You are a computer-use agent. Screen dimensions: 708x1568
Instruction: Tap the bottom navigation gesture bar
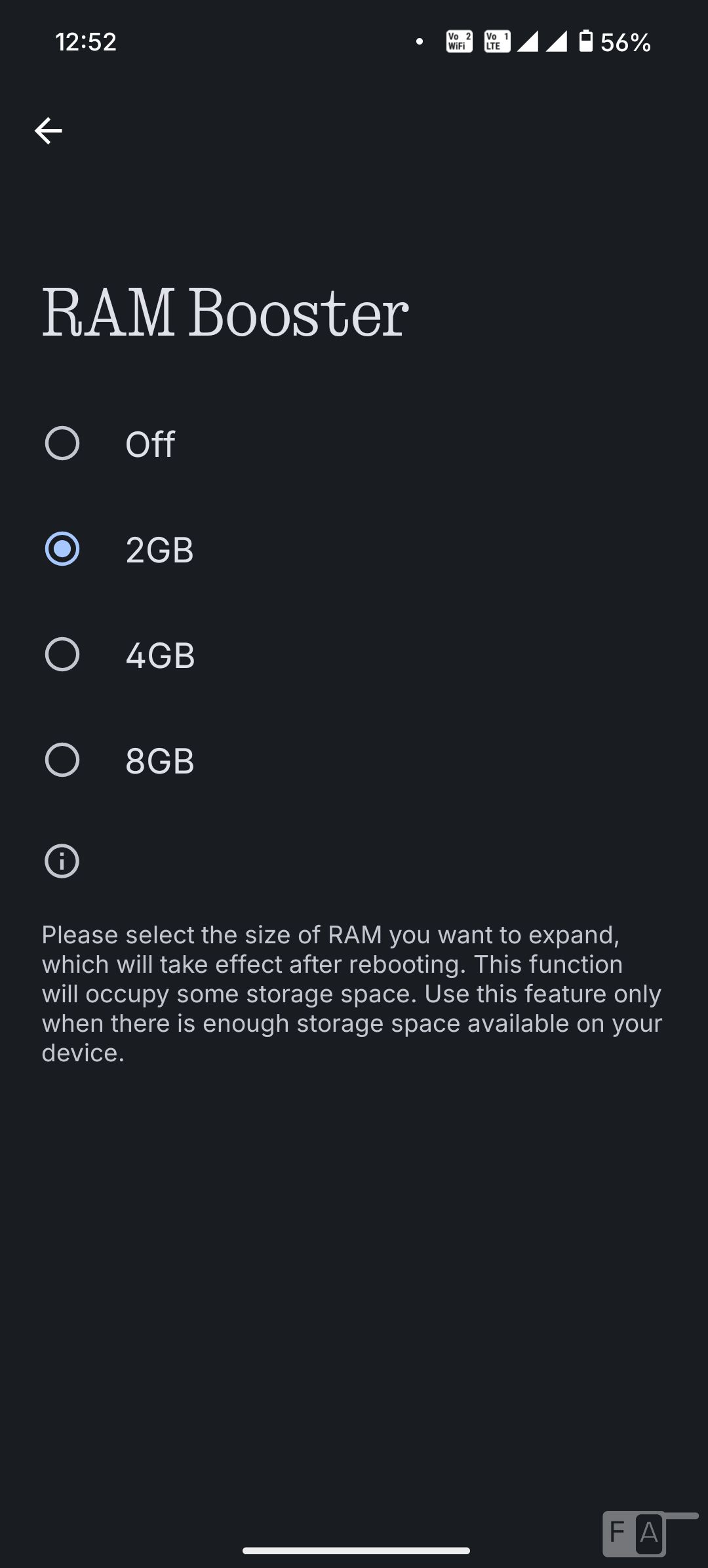coord(356,1550)
